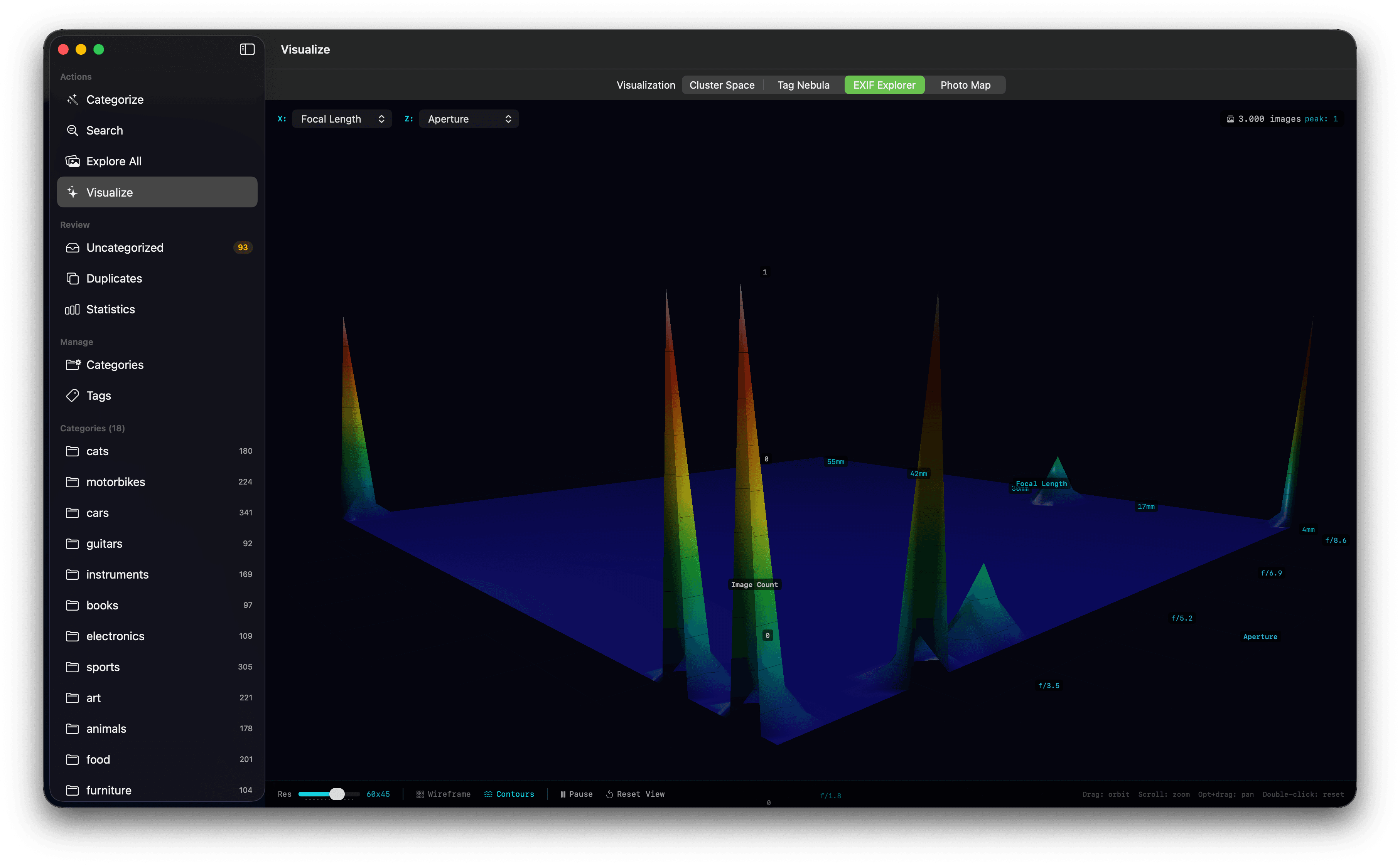Screen dimensions: 1400x865
Task: Click the Uncategorized tray icon
Action: (72, 248)
